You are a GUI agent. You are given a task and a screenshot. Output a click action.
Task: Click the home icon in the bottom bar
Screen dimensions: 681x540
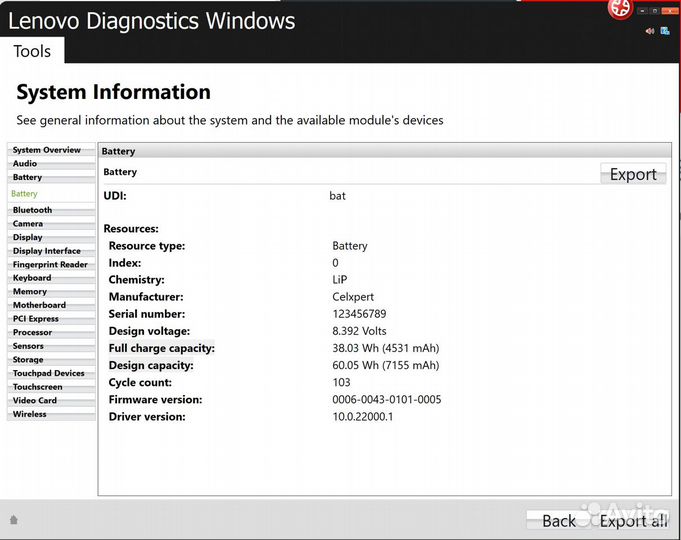[x=14, y=520]
